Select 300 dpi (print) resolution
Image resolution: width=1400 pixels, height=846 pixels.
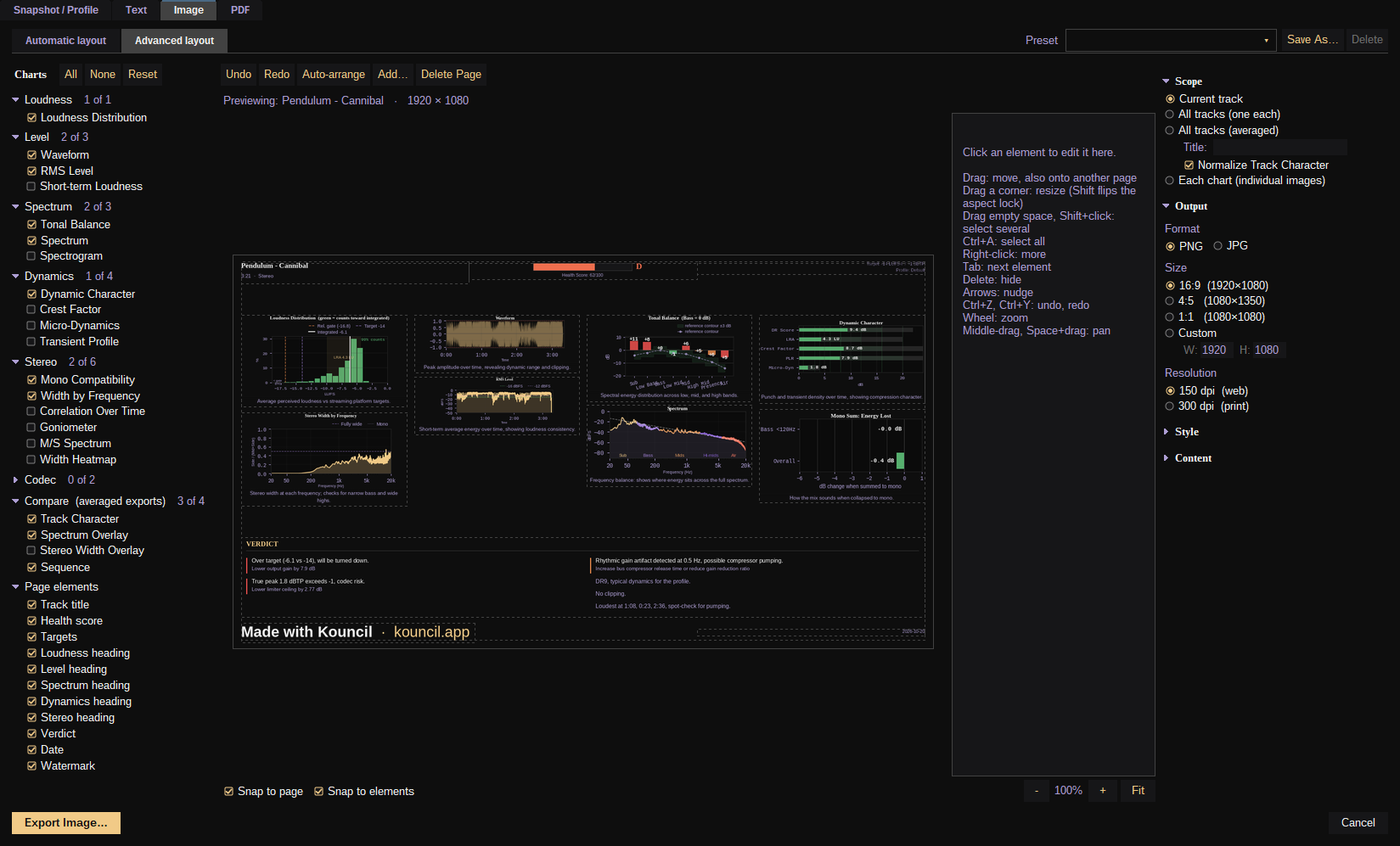click(1170, 406)
